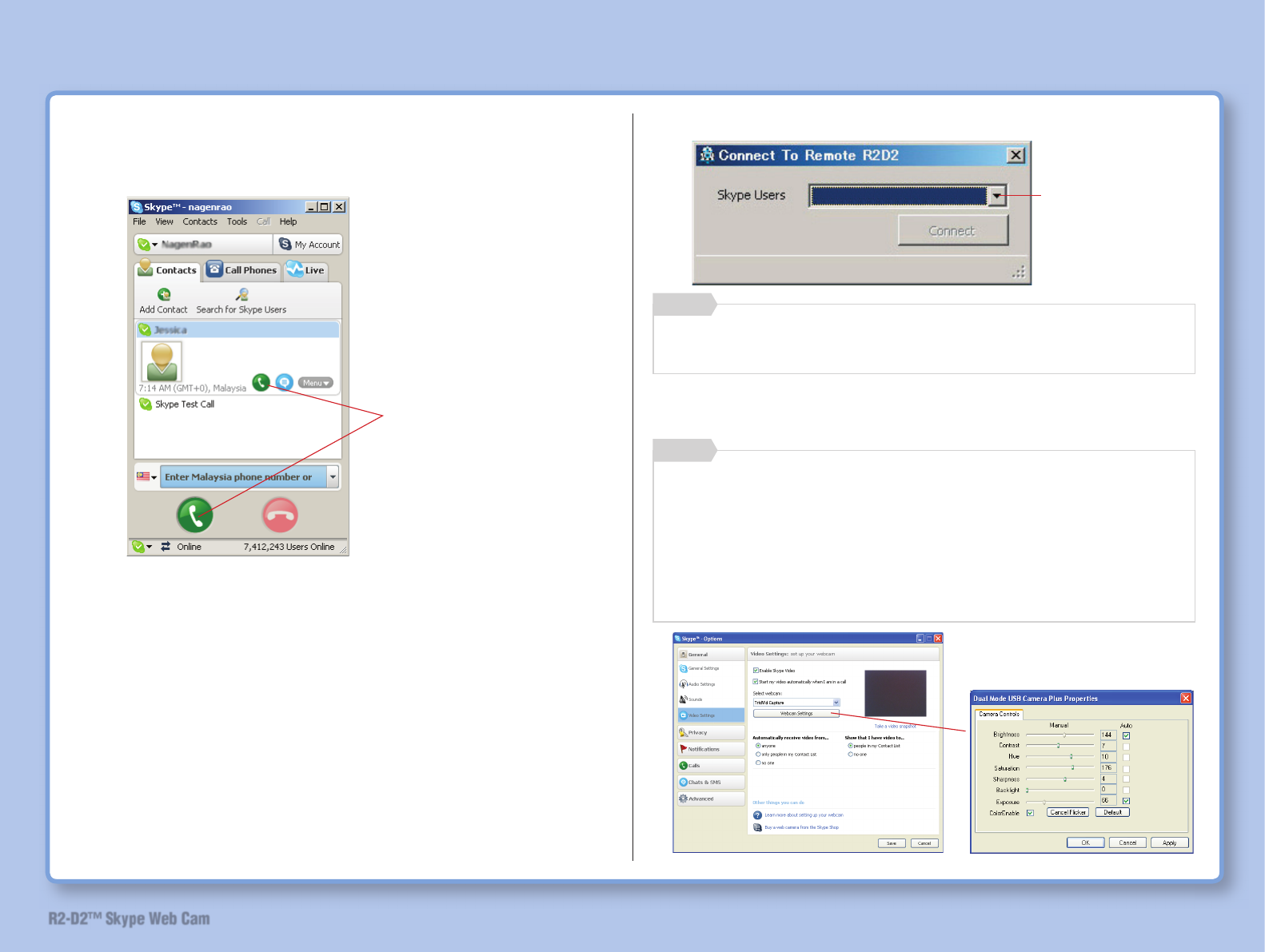The width and height of the screenshot is (1265, 952).
Task: Toggle the ColorEnable checkbox
Action: pyautogui.click(x=1030, y=813)
